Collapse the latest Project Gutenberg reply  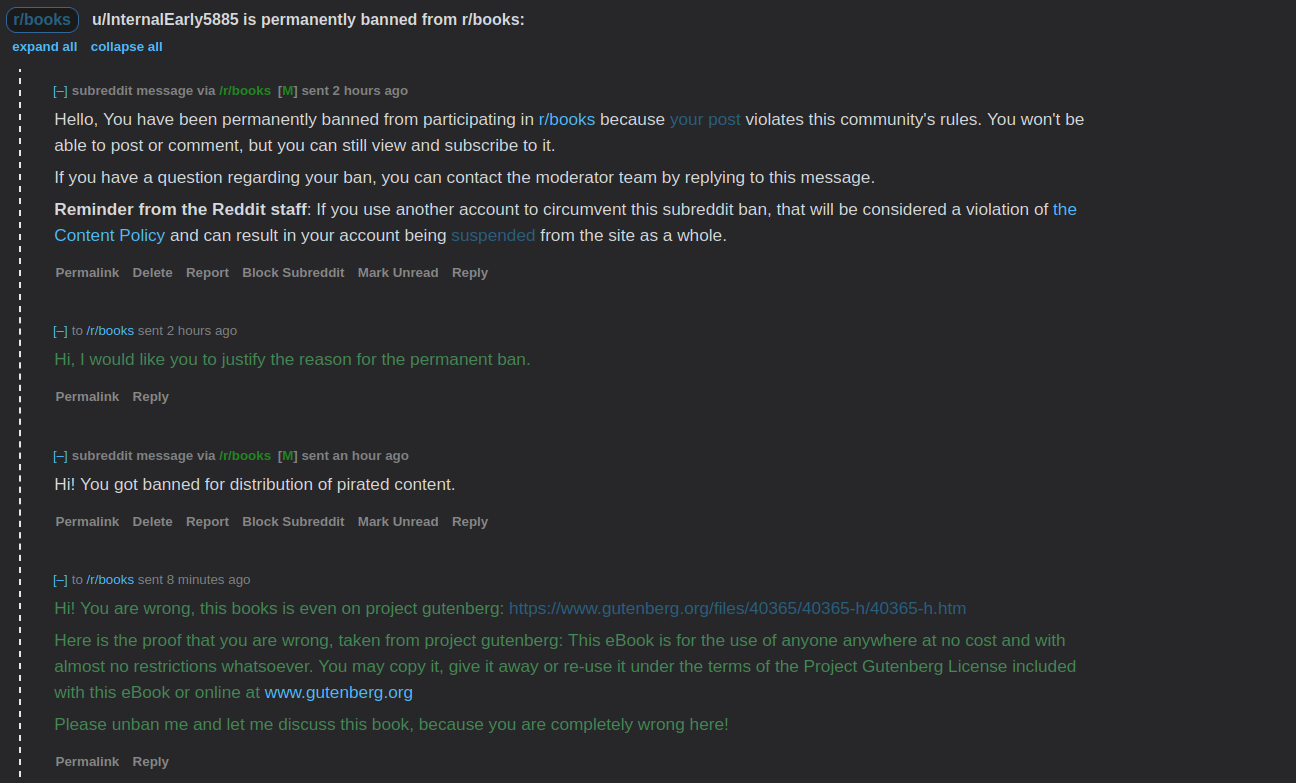(60, 580)
